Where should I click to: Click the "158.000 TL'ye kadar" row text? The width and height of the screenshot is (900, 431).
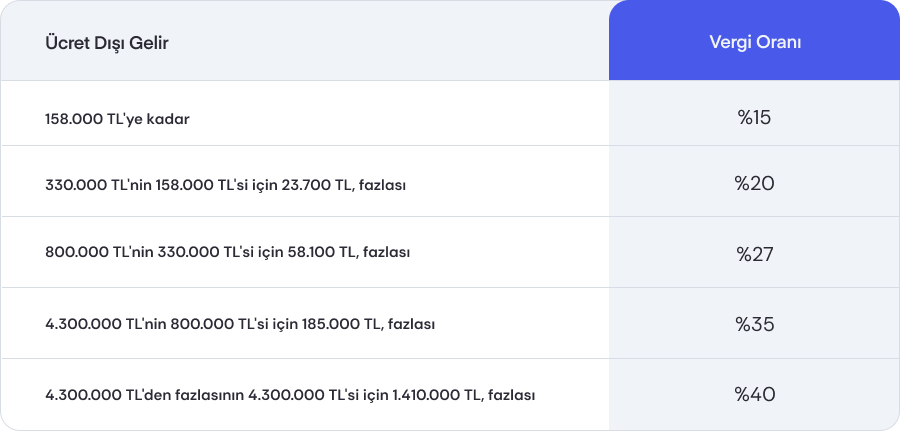pos(117,119)
